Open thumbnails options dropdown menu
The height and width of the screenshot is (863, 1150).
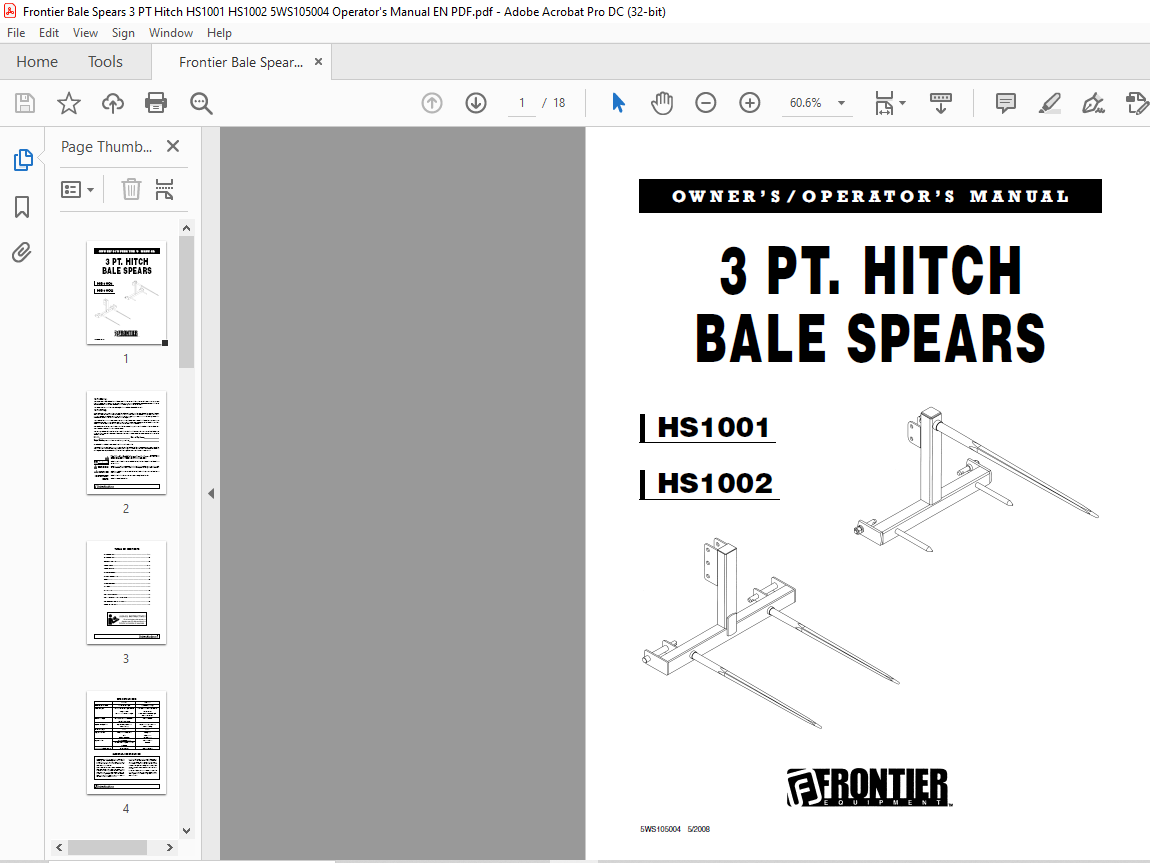[77, 190]
